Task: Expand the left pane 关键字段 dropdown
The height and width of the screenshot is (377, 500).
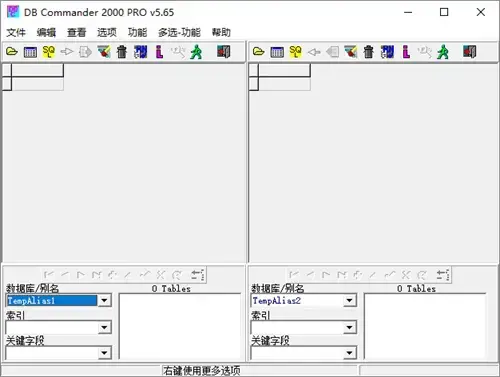Action: [104, 353]
